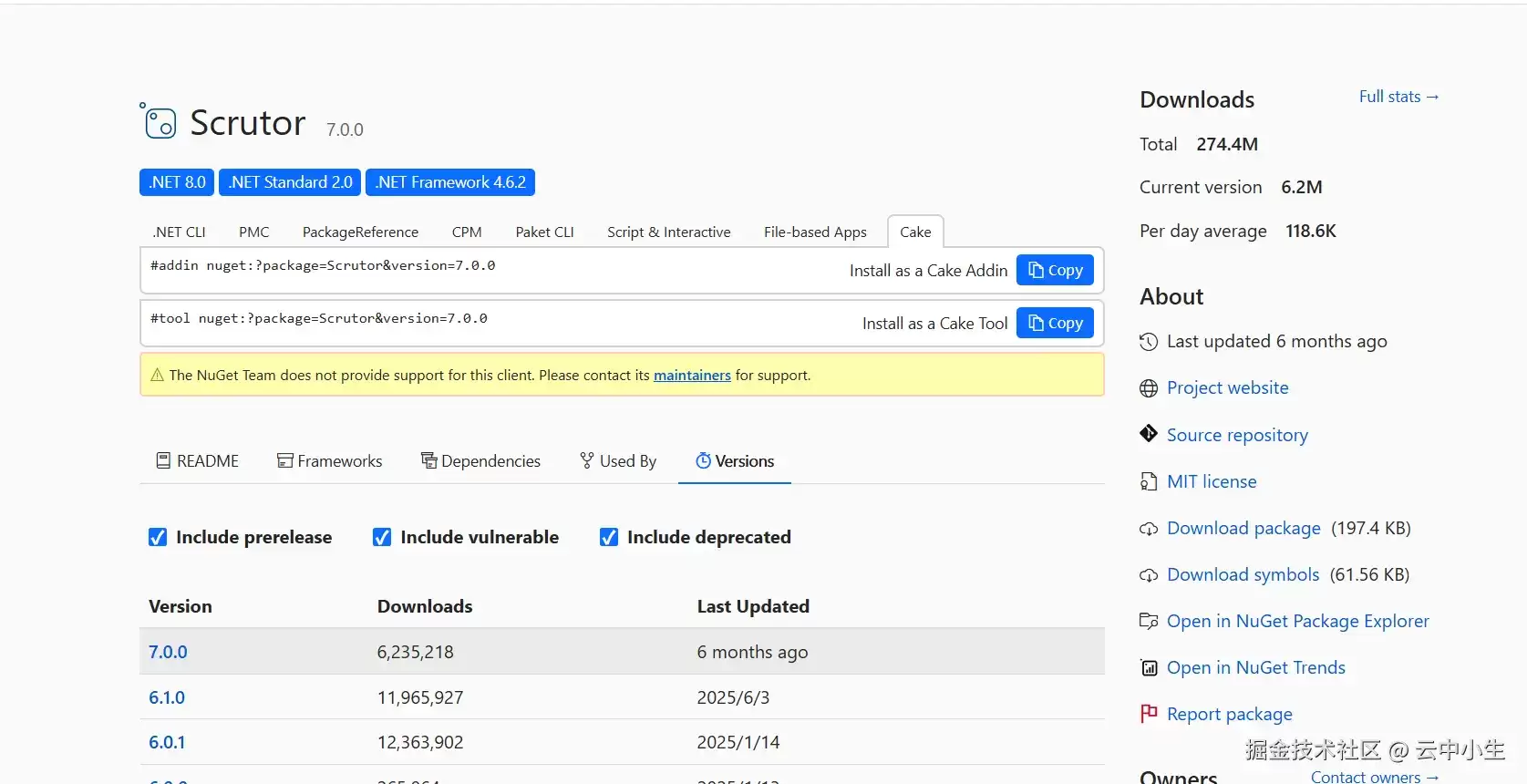Click the Contact owners link
Viewport: 1527px width, 784px height.
click(1375, 777)
